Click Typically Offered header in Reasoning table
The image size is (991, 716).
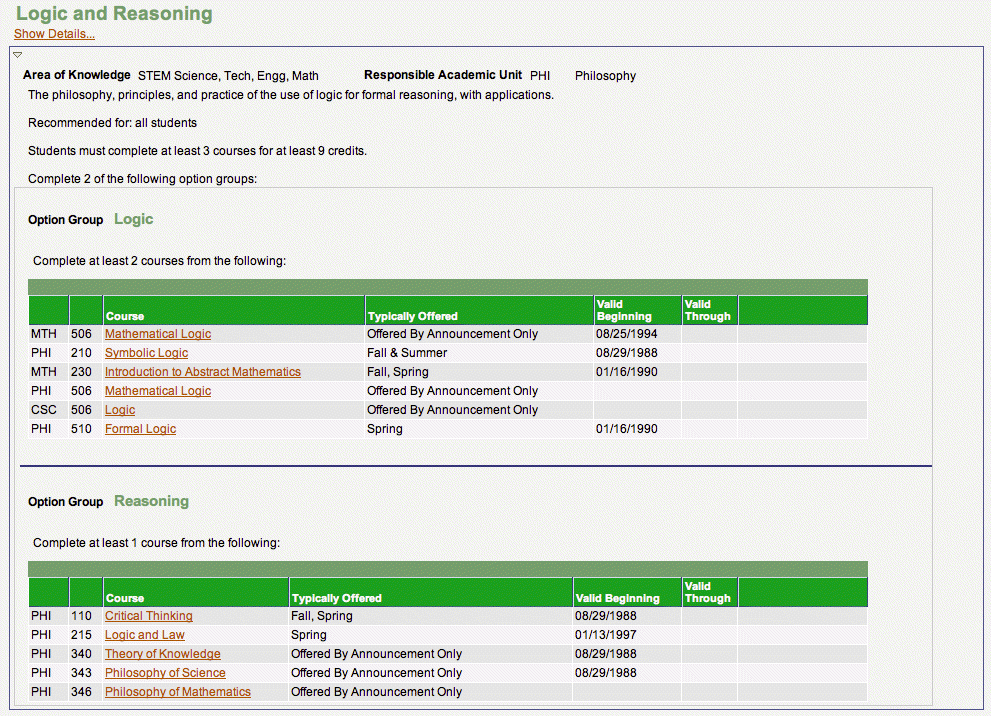coord(336,598)
